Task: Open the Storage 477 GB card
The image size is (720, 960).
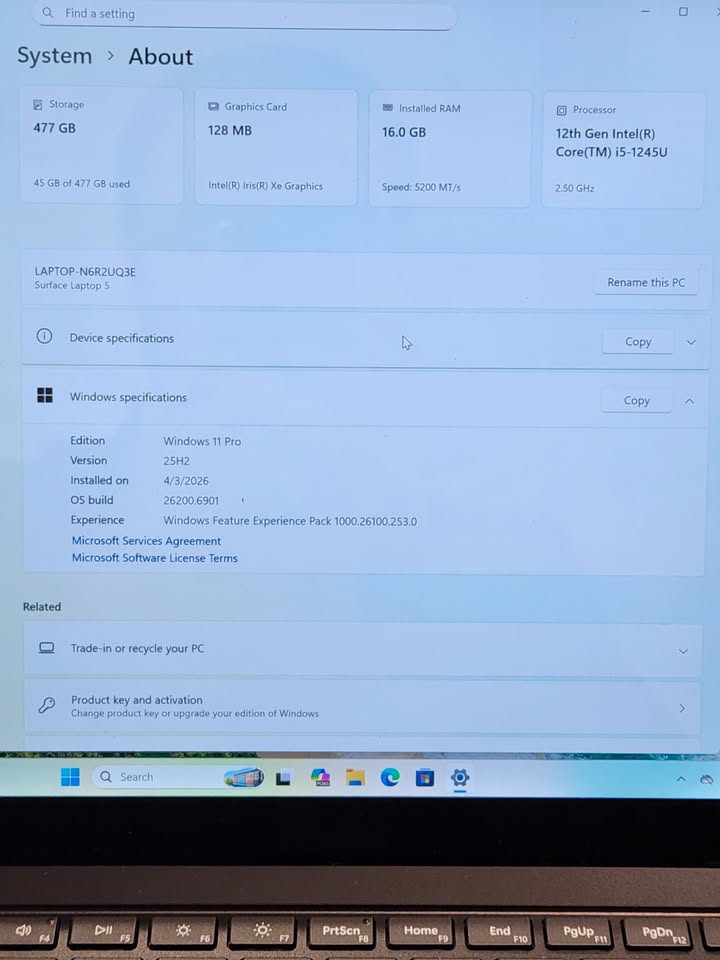Action: (102, 145)
